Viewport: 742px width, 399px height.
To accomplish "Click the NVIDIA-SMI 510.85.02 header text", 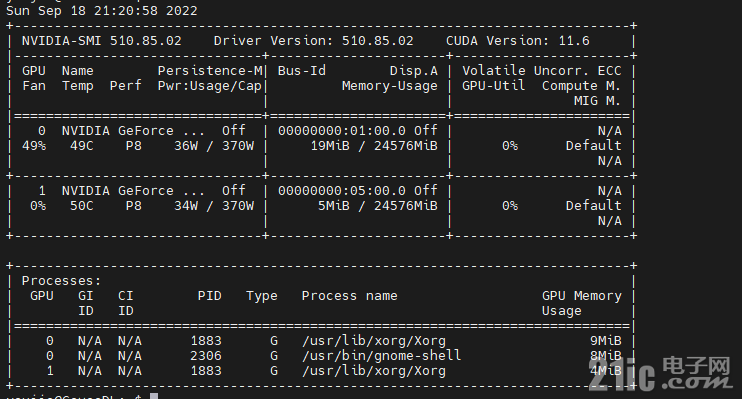I will pyautogui.click(x=102, y=41).
